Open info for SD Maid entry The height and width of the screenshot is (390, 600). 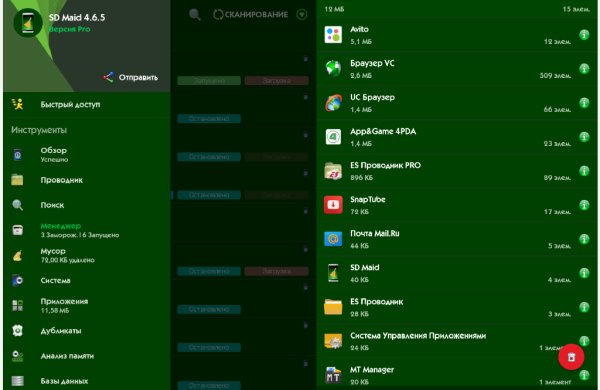(584, 273)
